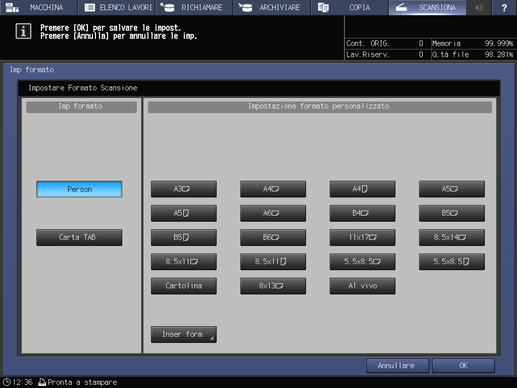Image resolution: width=517 pixels, height=388 pixels.
Task: Set 8.5x11 portrait format
Action: coord(273,262)
